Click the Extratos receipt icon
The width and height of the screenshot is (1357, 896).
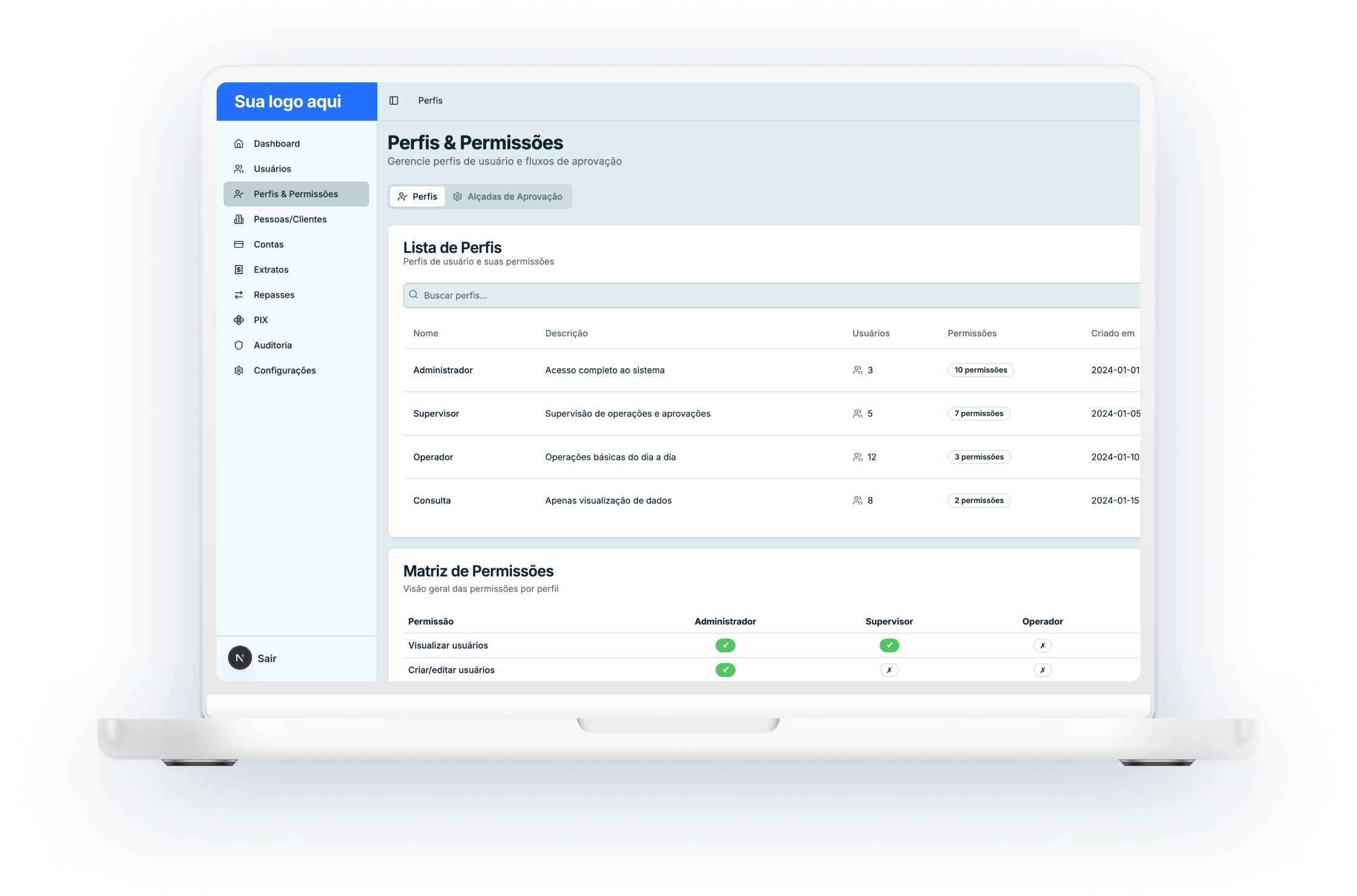coord(239,270)
